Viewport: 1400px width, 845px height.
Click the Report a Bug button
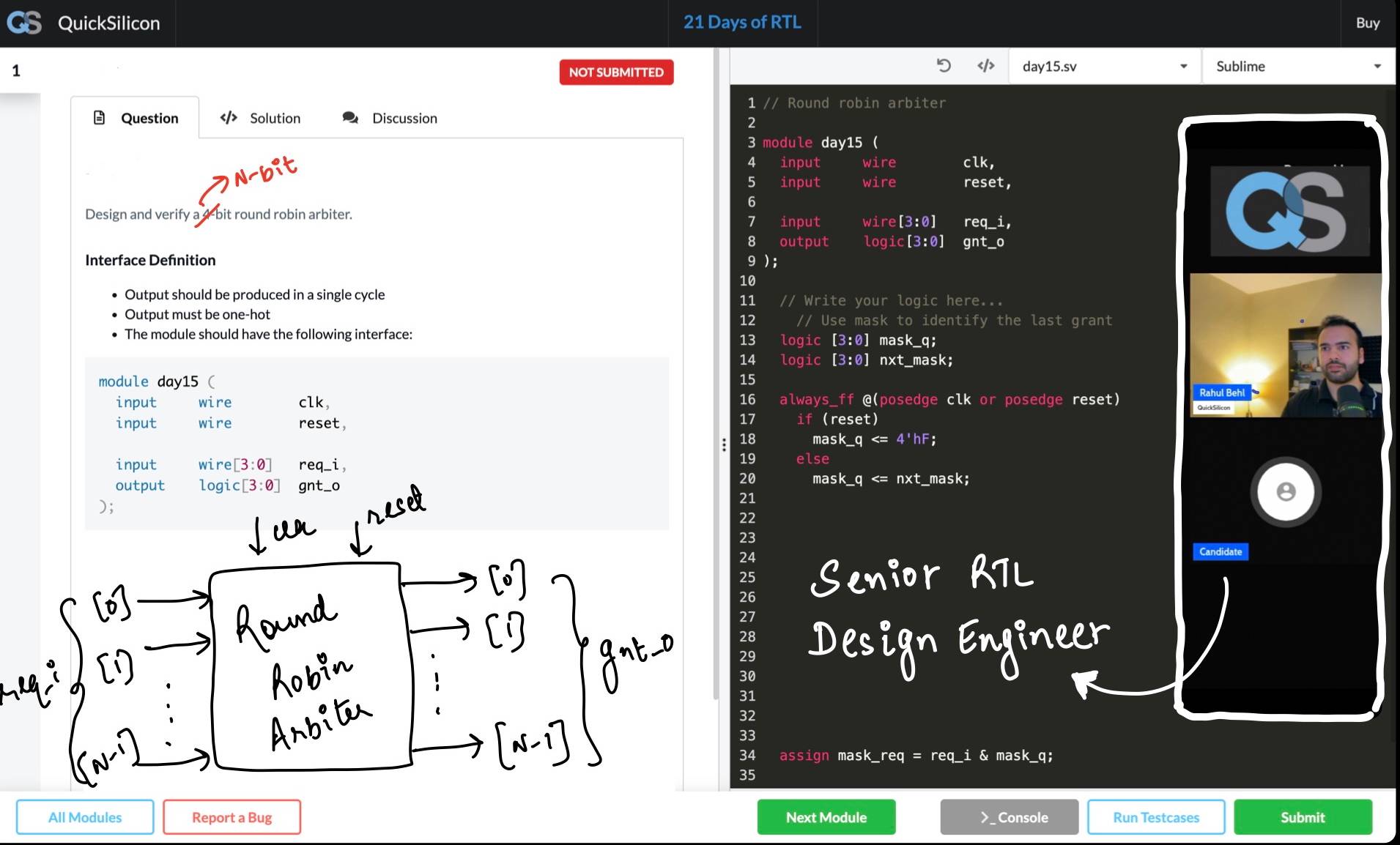tap(232, 817)
